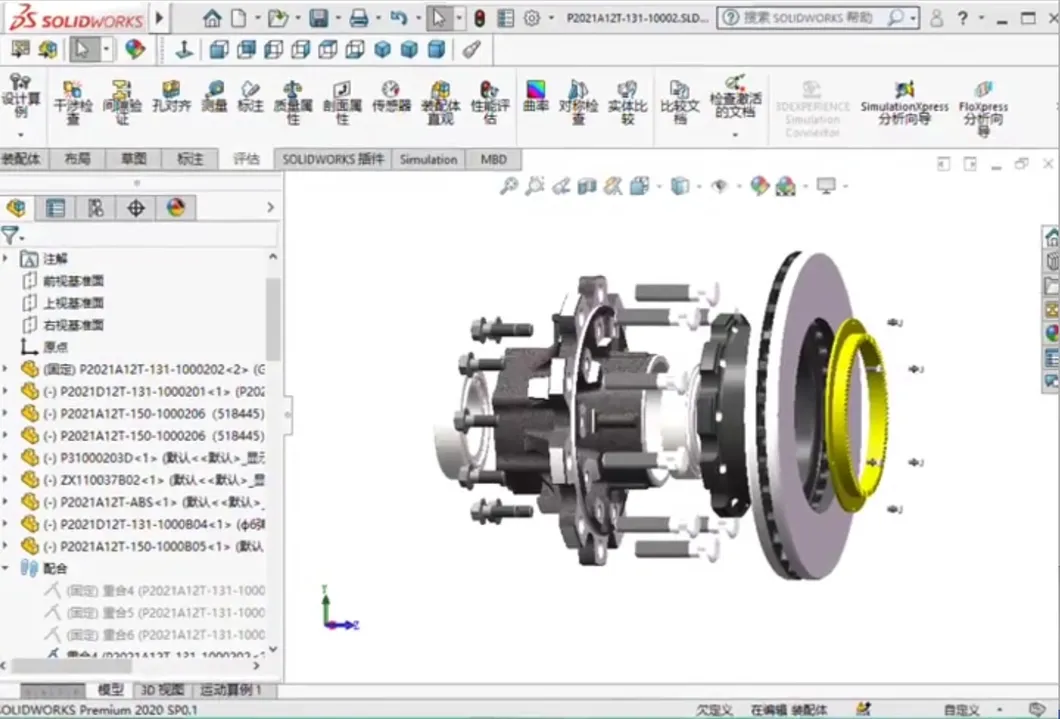Open the DisplayManager color wheel tab
The image size is (1060, 719).
pos(176,208)
